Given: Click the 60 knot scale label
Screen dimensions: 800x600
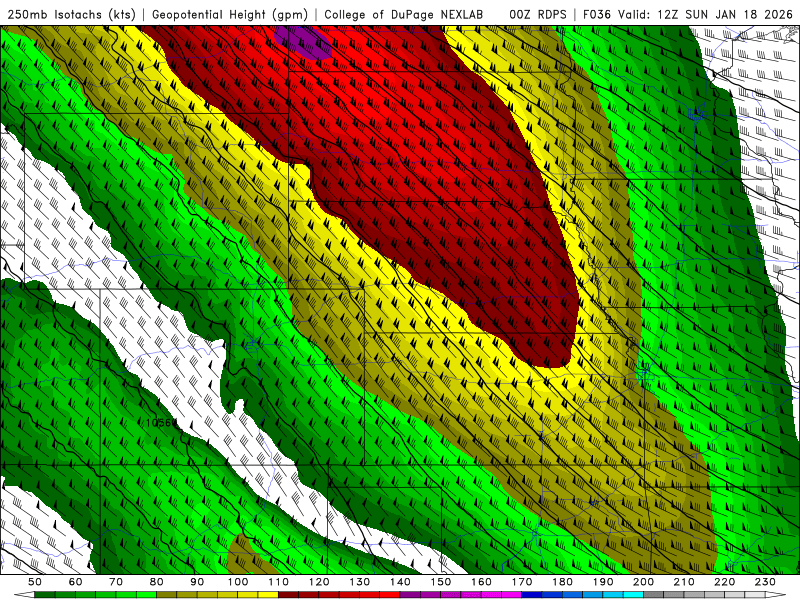Looking at the screenshot, I should pos(76,582).
